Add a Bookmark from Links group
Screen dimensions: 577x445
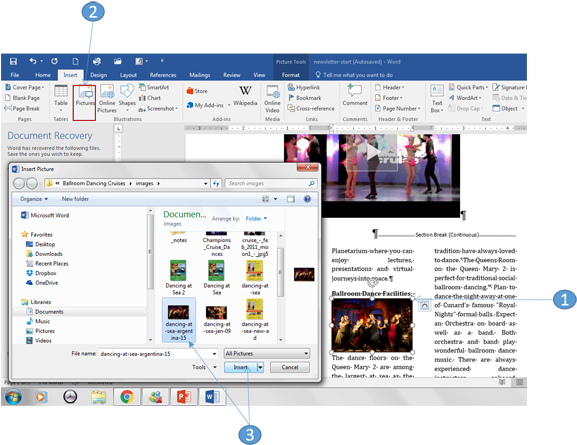coord(304,98)
